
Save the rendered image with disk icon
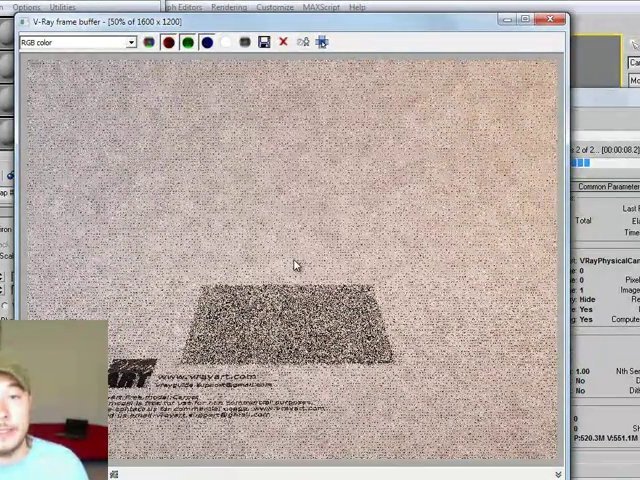[x=264, y=42]
